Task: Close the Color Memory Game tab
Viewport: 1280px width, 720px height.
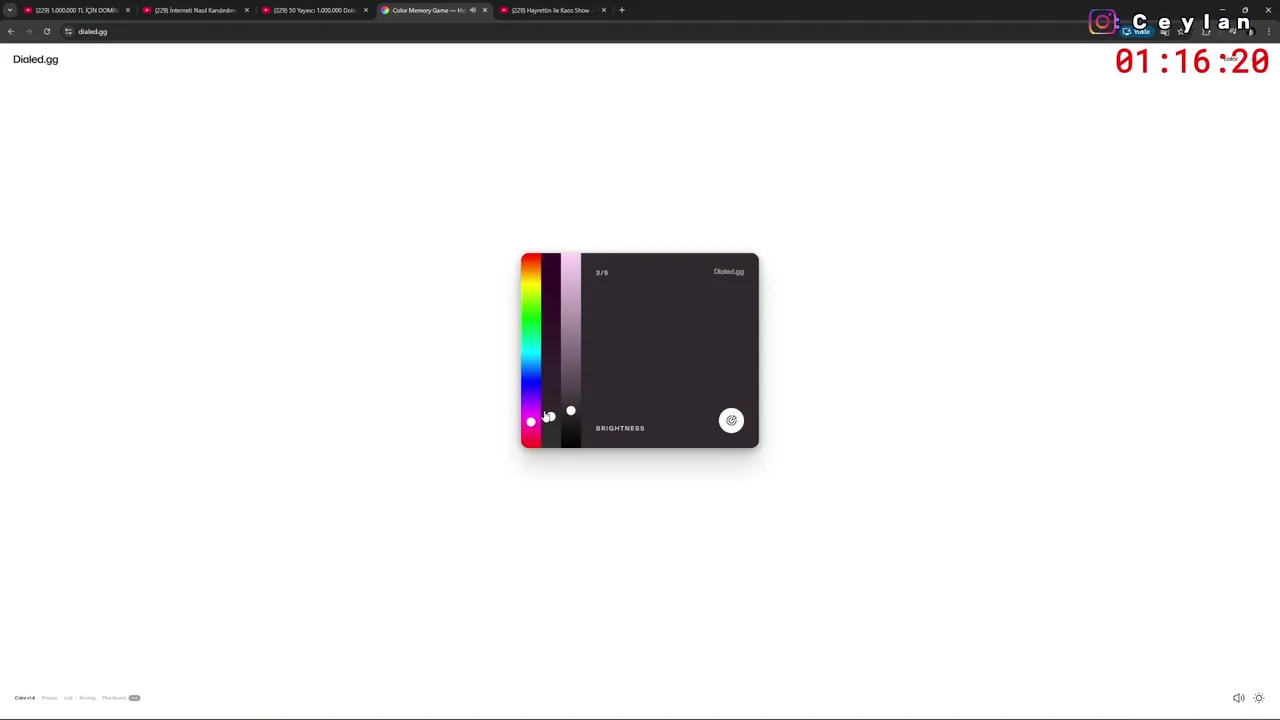Action: tap(485, 10)
